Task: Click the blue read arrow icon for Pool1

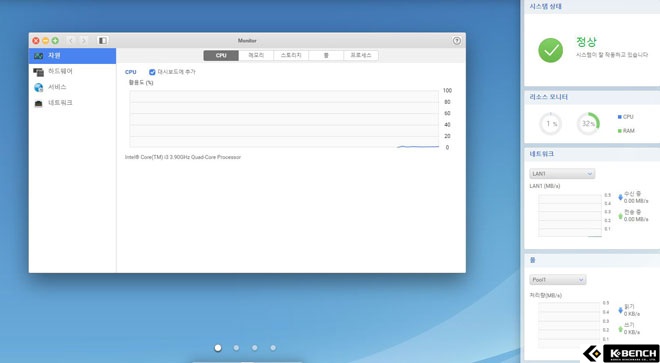Action: pyautogui.click(x=620, y=310)
